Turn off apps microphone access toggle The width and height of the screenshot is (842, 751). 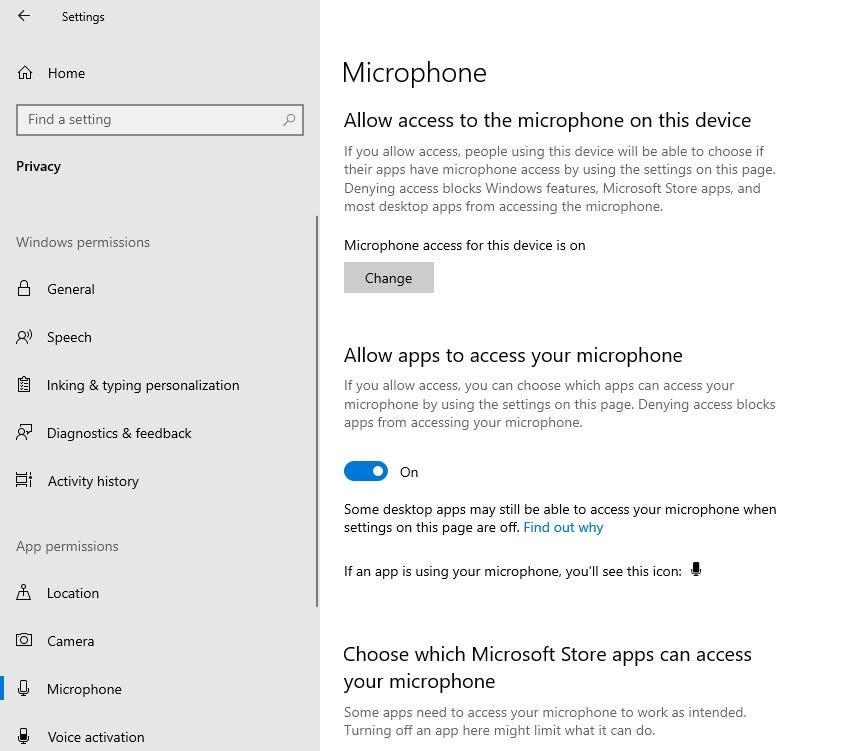[366, 471]
